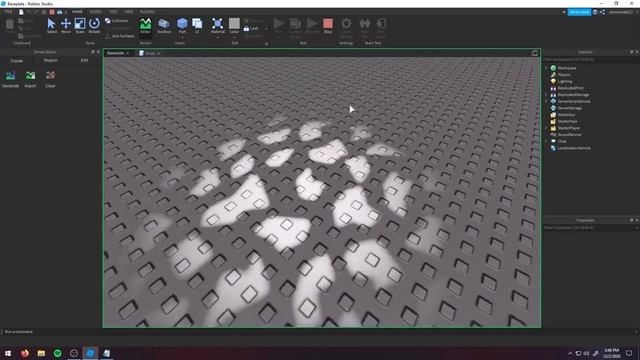The height and width of the screenshot is (360, 640).
Task: Activate the Rotate tool
Action: point(94,26)
